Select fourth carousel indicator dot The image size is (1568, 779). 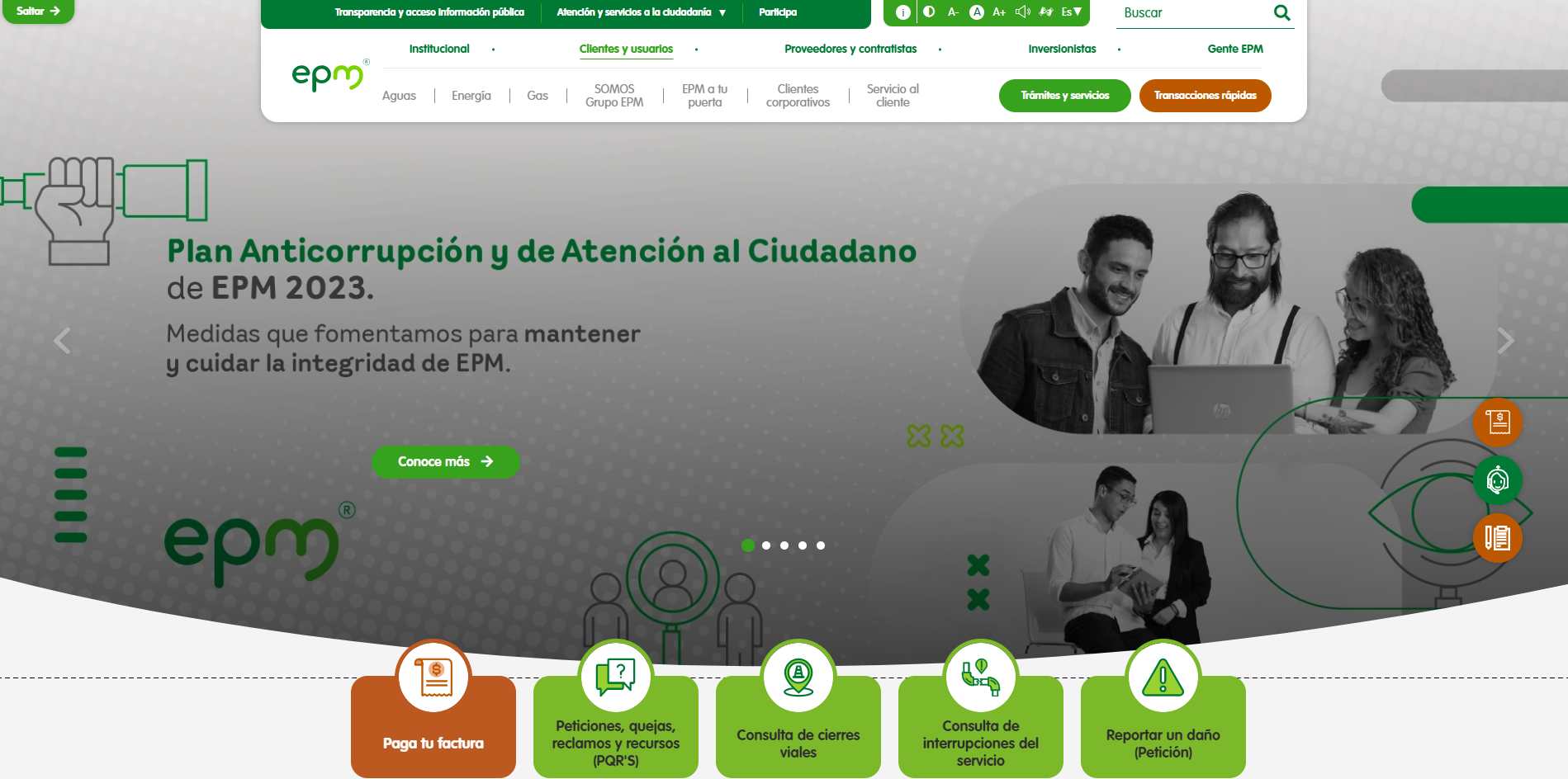click(x=803, y=545)
